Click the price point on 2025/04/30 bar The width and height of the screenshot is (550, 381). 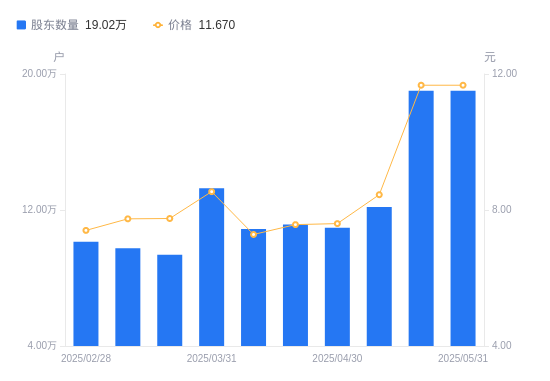[337, 223]
